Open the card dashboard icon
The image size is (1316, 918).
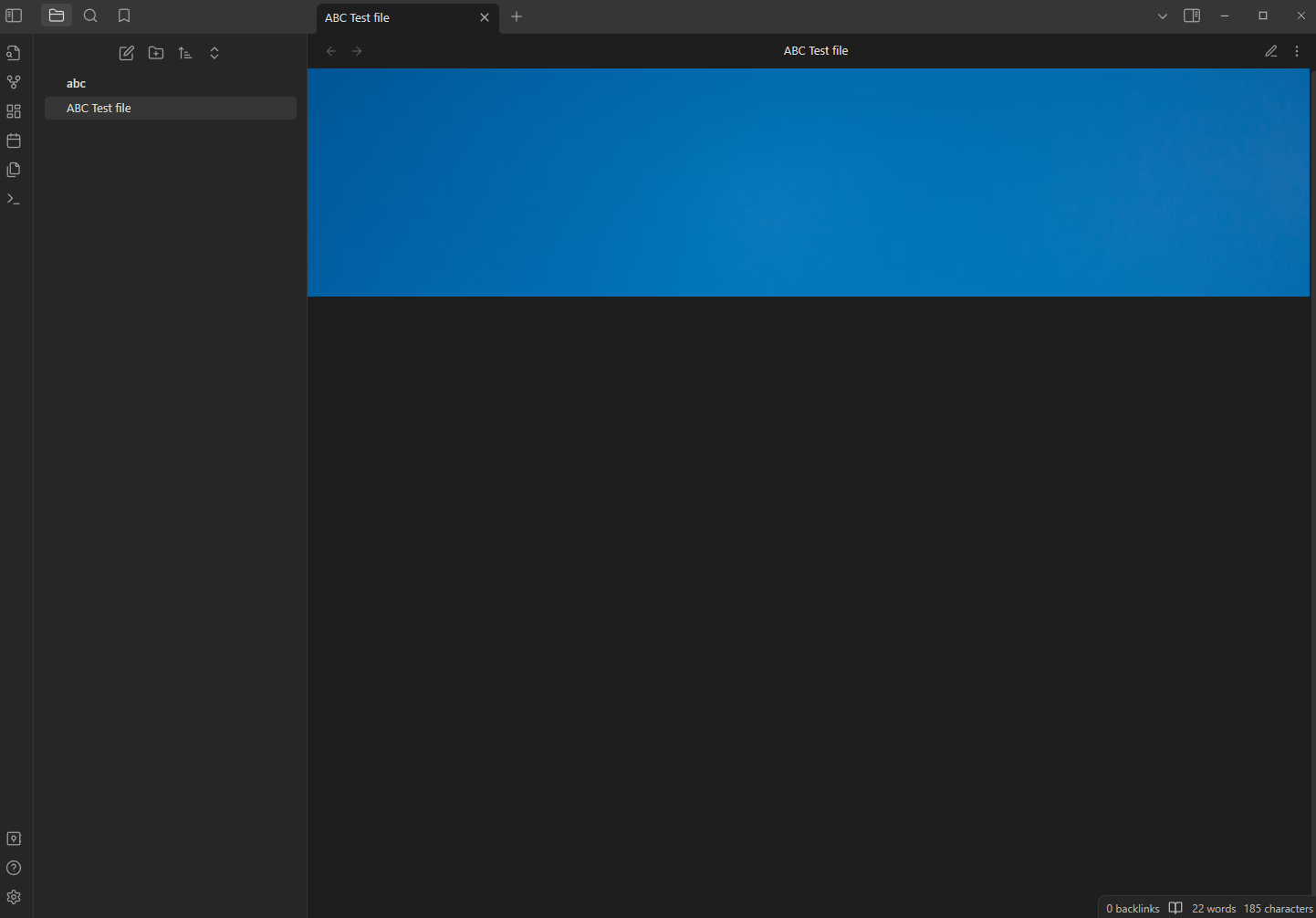(14, 110)
